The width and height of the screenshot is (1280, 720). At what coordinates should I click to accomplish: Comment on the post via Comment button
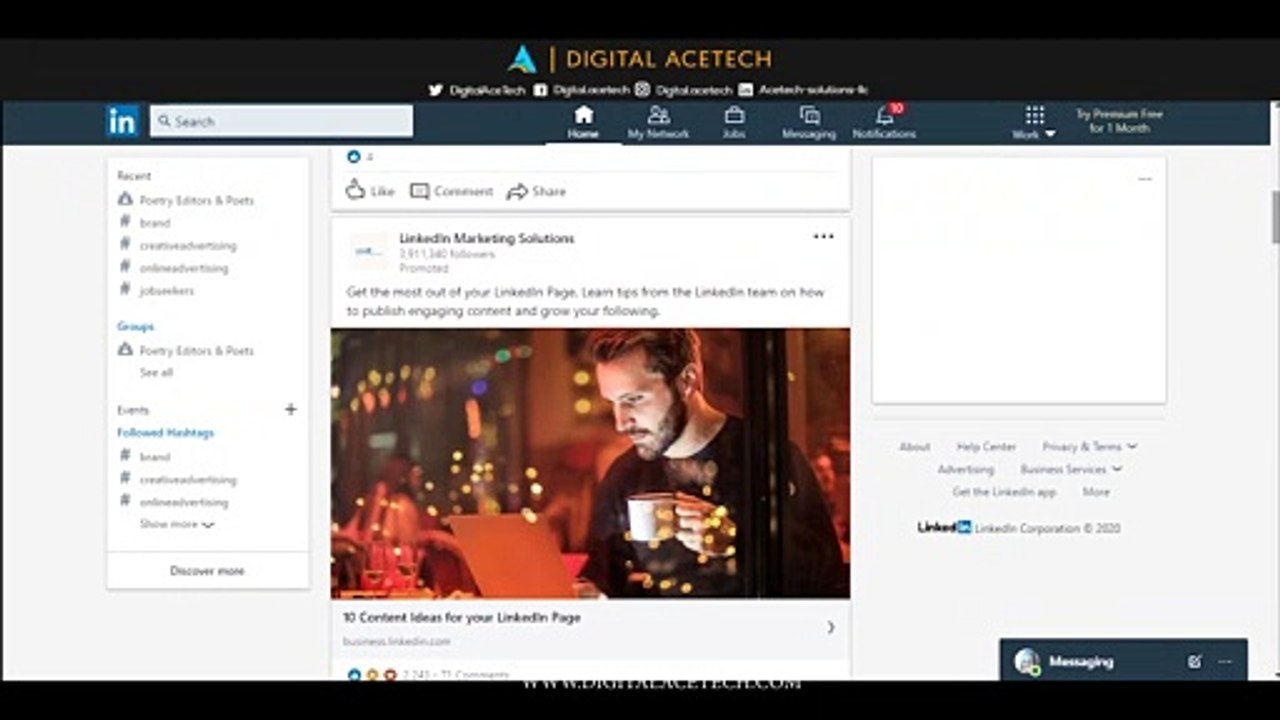point(452,191)
